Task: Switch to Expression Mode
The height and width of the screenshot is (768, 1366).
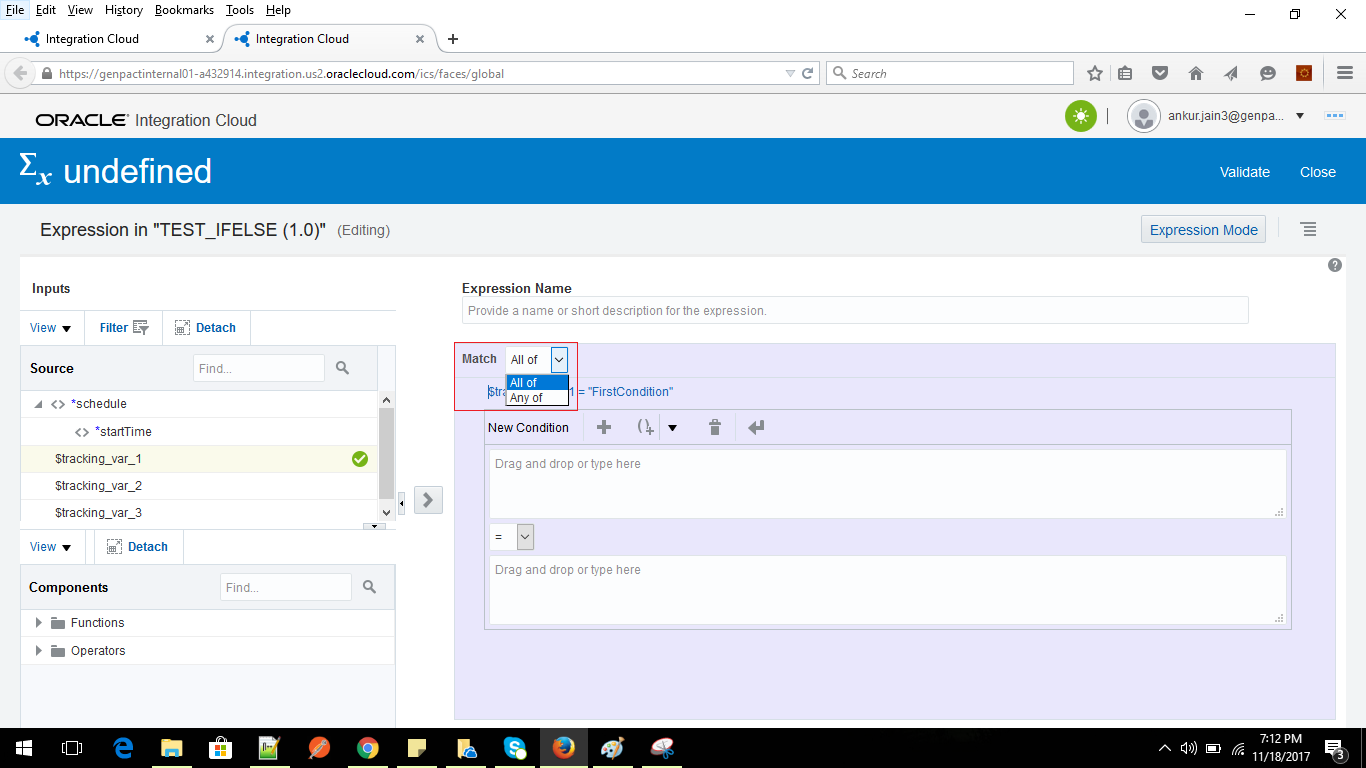Action: click(1204, 229)
